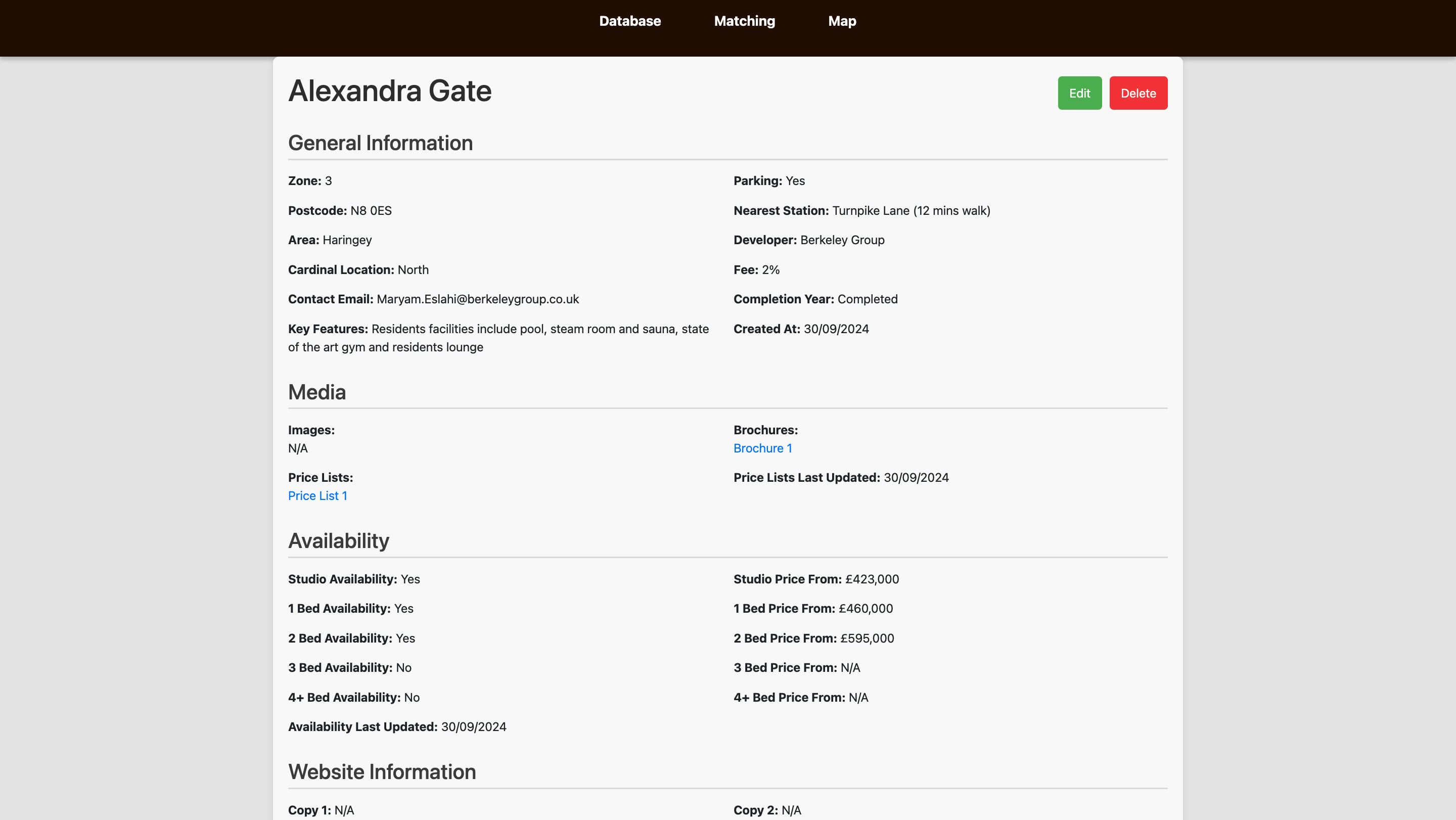Click the Website Information heading
The image size is (1456, 820).
tap(382, 772)
